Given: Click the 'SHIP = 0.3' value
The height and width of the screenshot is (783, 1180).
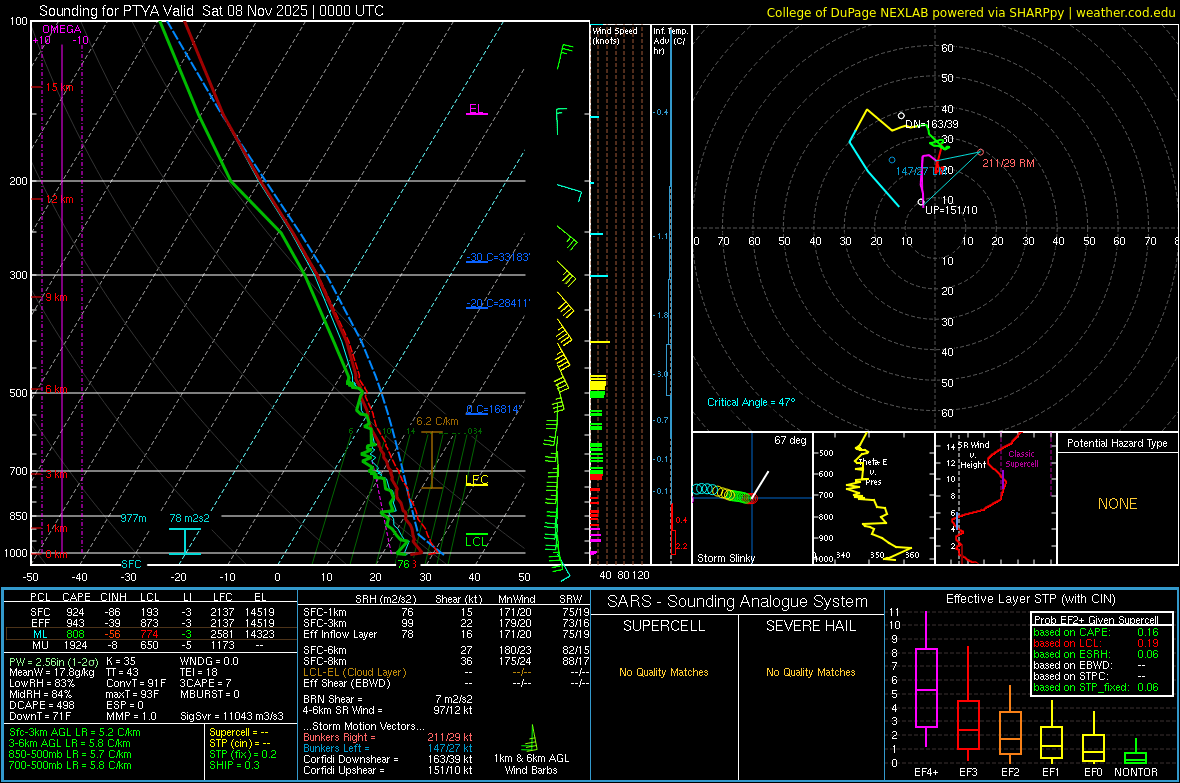Looking at the screenshot, I should pyautogui.click(x=234, y=765).
